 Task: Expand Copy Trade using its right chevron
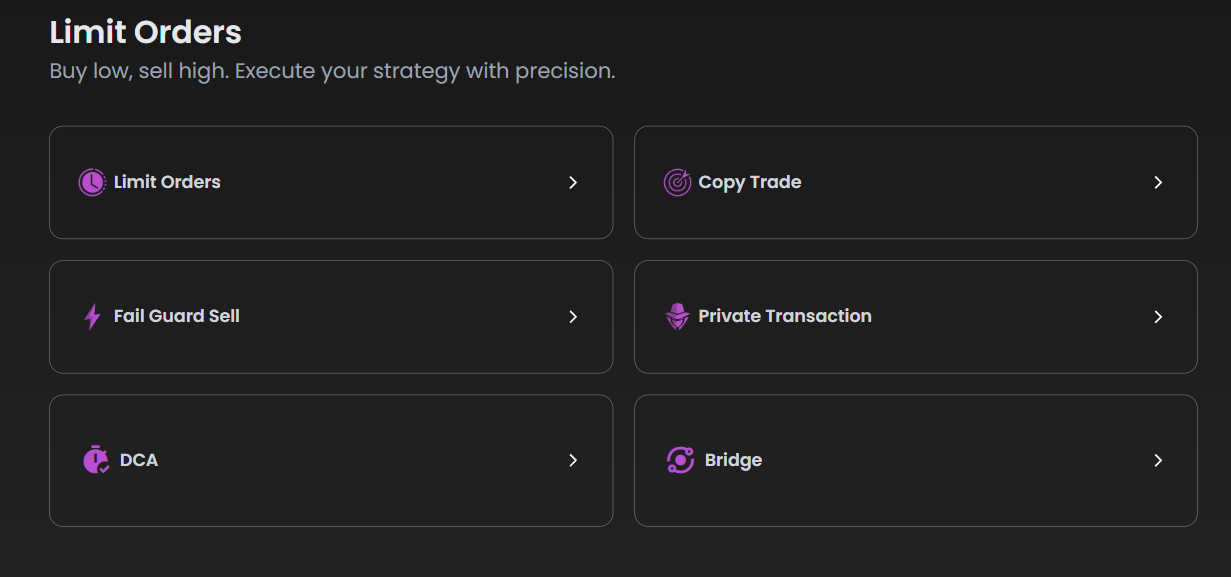pyautogui.click(x=1158, y=183)
